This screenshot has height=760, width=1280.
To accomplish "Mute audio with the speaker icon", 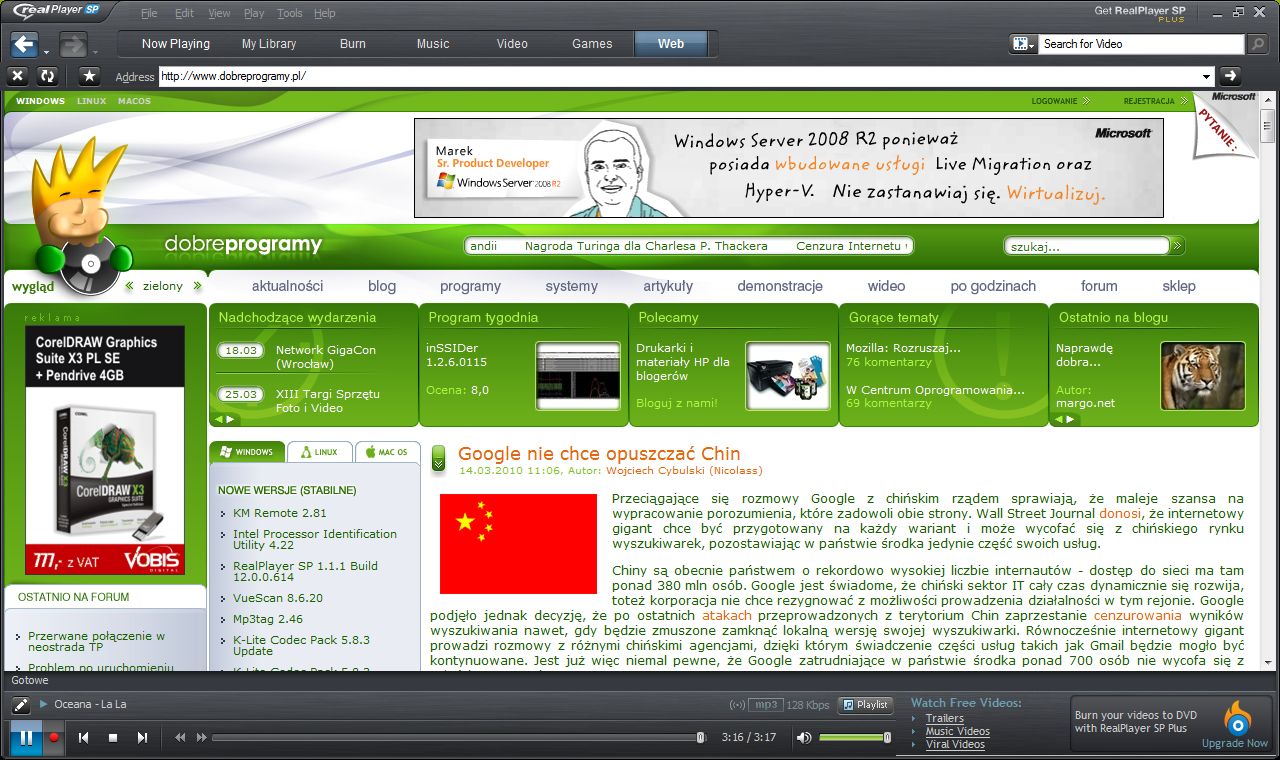I will (x=803, y=738).
